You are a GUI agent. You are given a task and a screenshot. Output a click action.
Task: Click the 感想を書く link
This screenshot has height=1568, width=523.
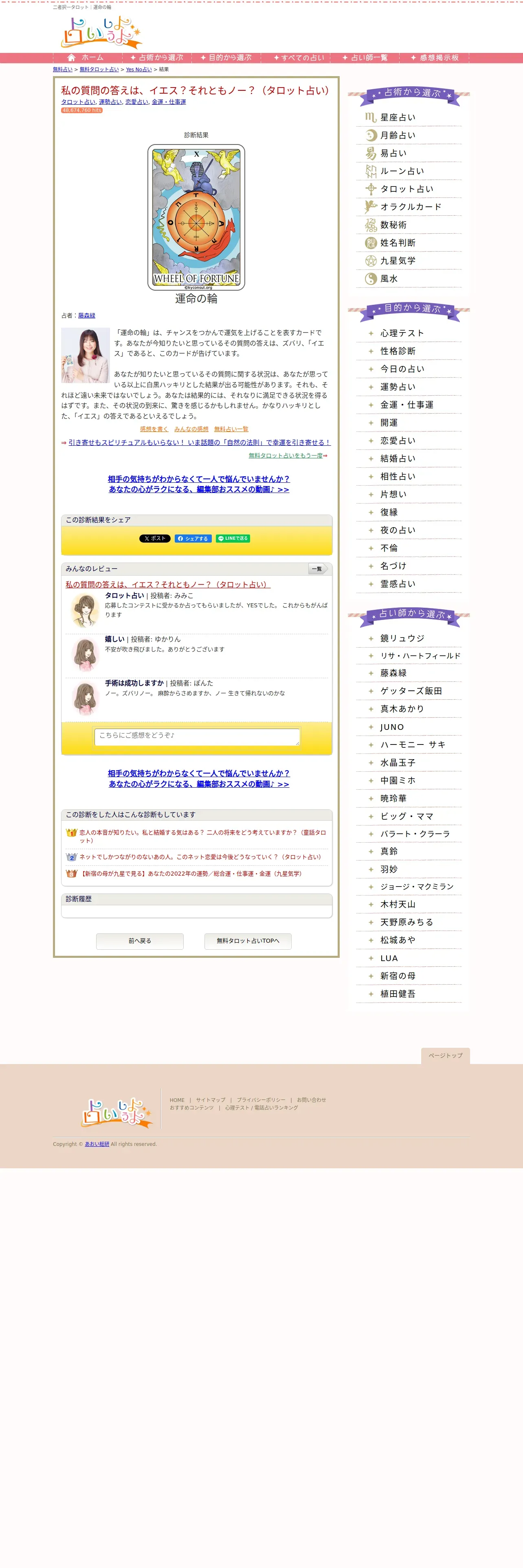click(x=154, y=429)
